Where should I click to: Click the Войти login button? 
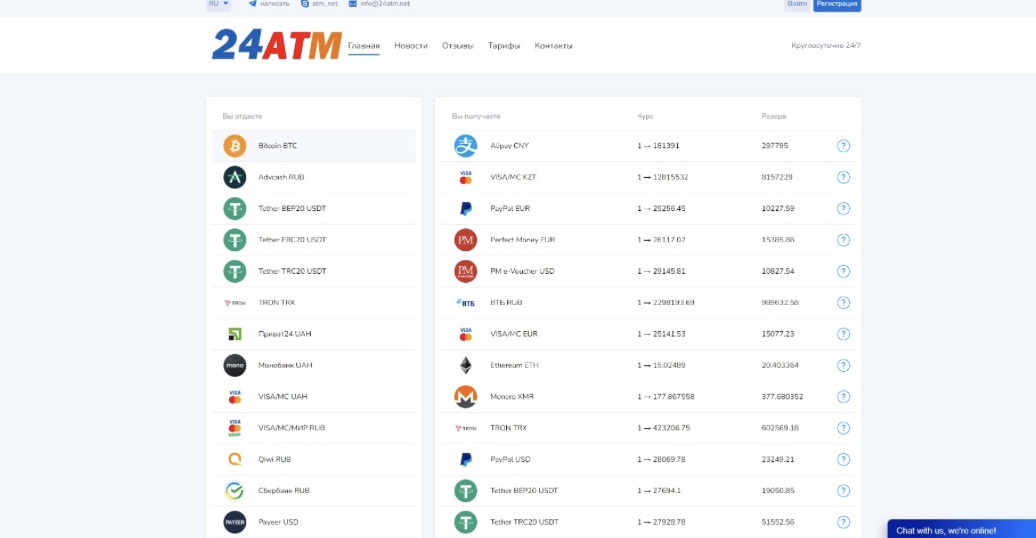[x=797, y=4]
